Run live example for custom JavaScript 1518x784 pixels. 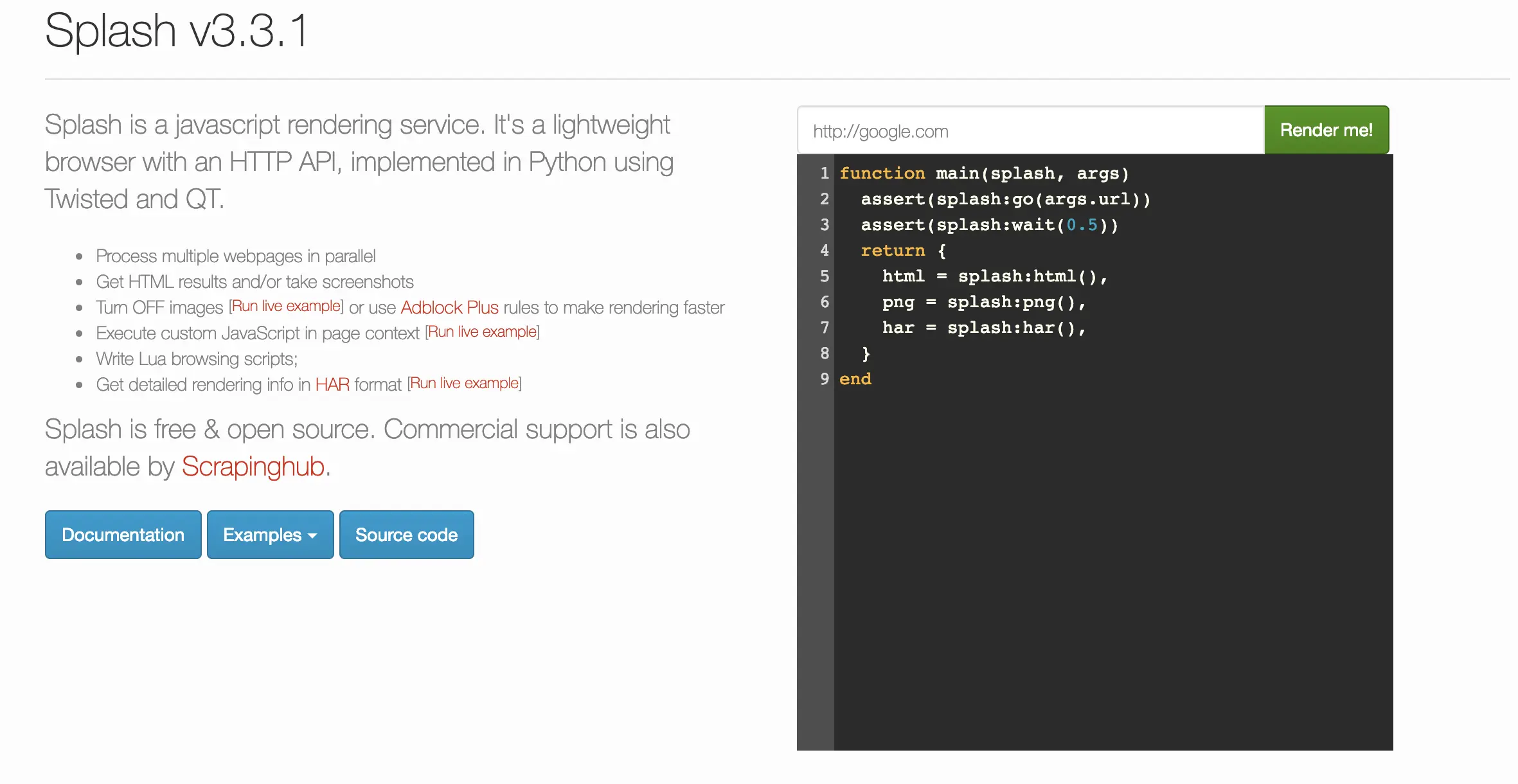pos(483,332)
